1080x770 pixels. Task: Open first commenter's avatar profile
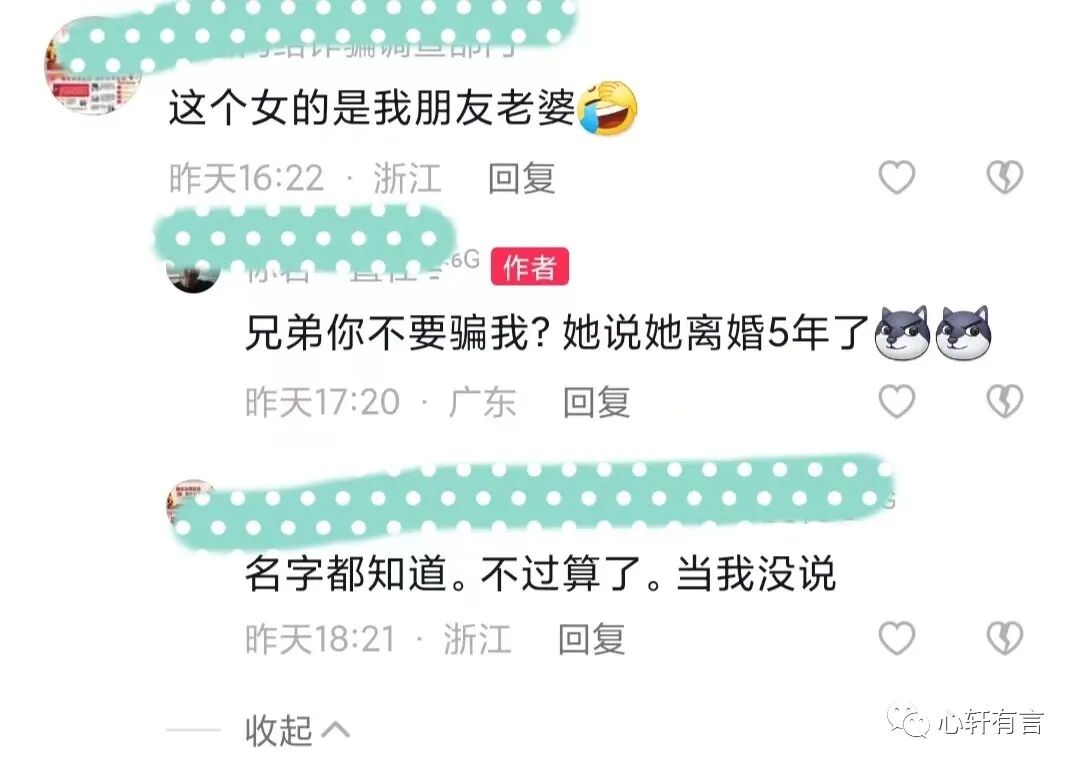(x=91, y=67)
